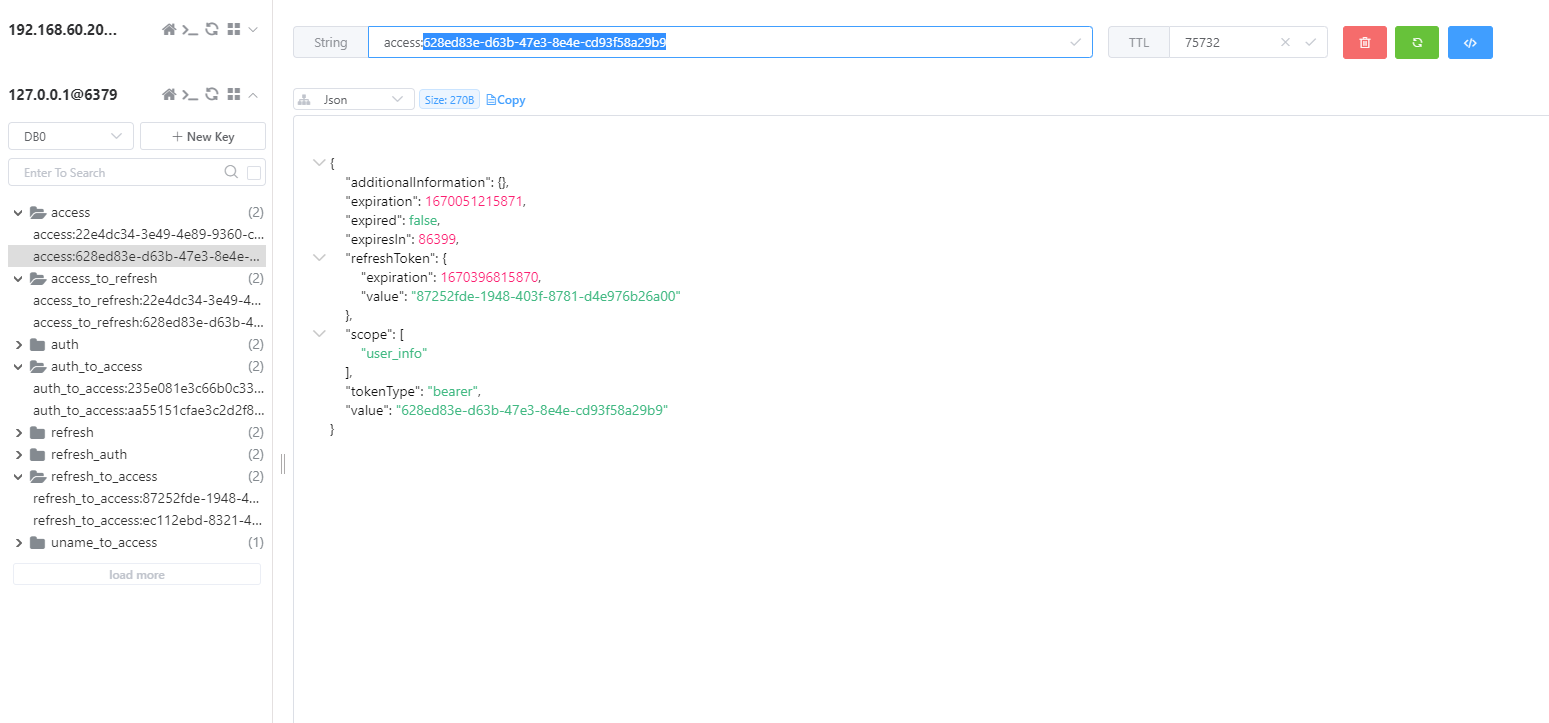Viewport: 1549px width, 723px height.
Task: Delete key with red trash button
Action: click(x=1365, y=42)
